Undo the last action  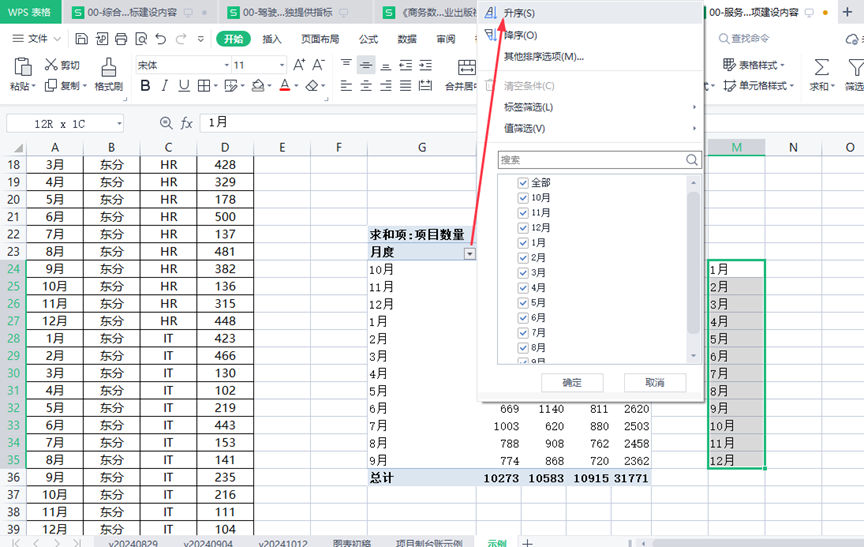click(160, 39)
